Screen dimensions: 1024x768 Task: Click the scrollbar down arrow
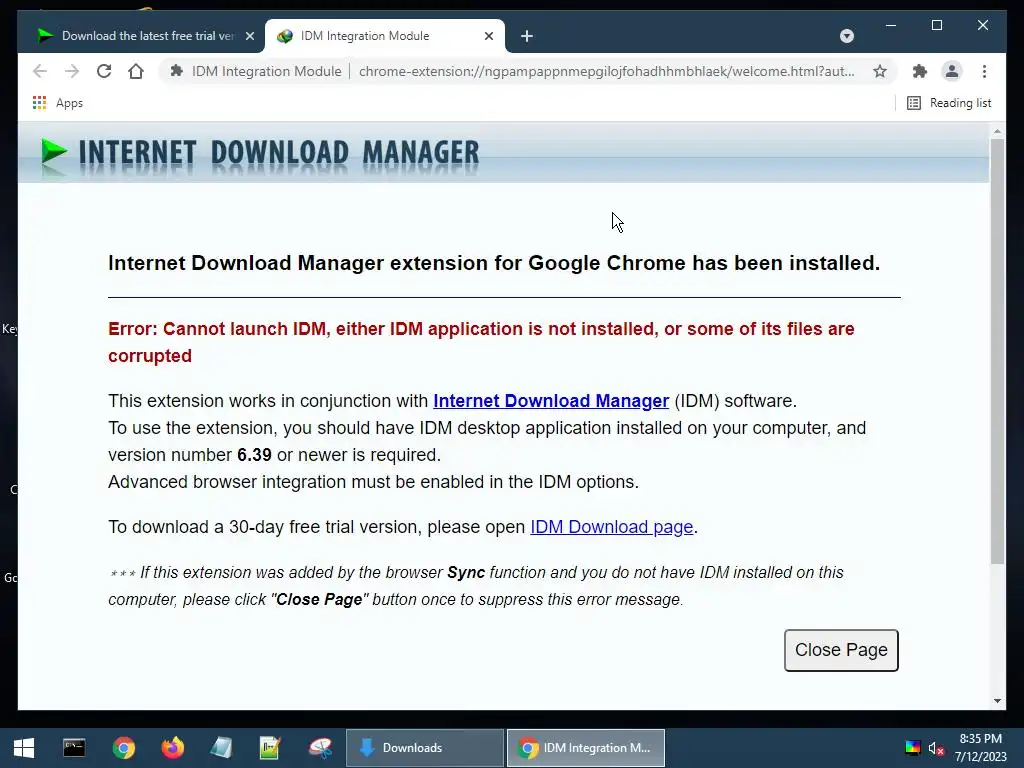[x=997, y=701]
